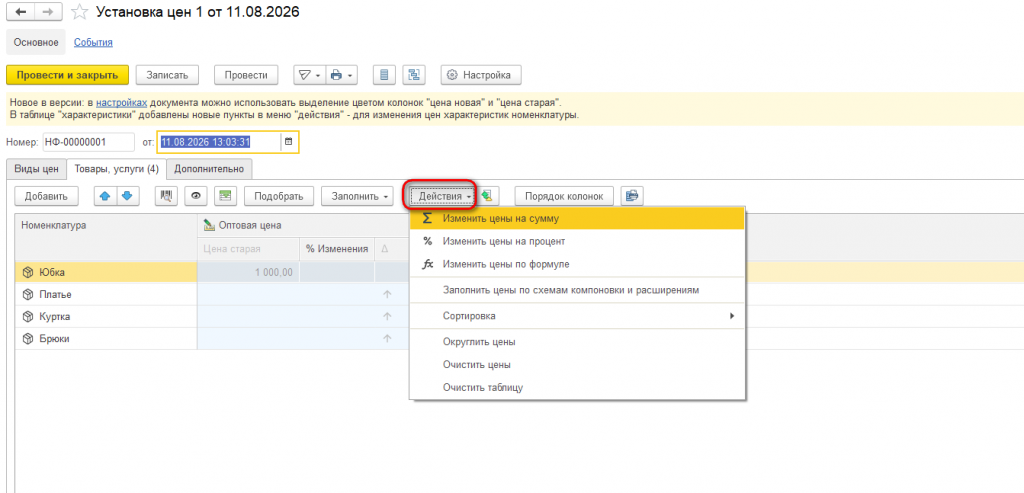Choose Изменить цены на процент
The height and width of the screenshot is (493, 1024).
(x=577, y=241)
